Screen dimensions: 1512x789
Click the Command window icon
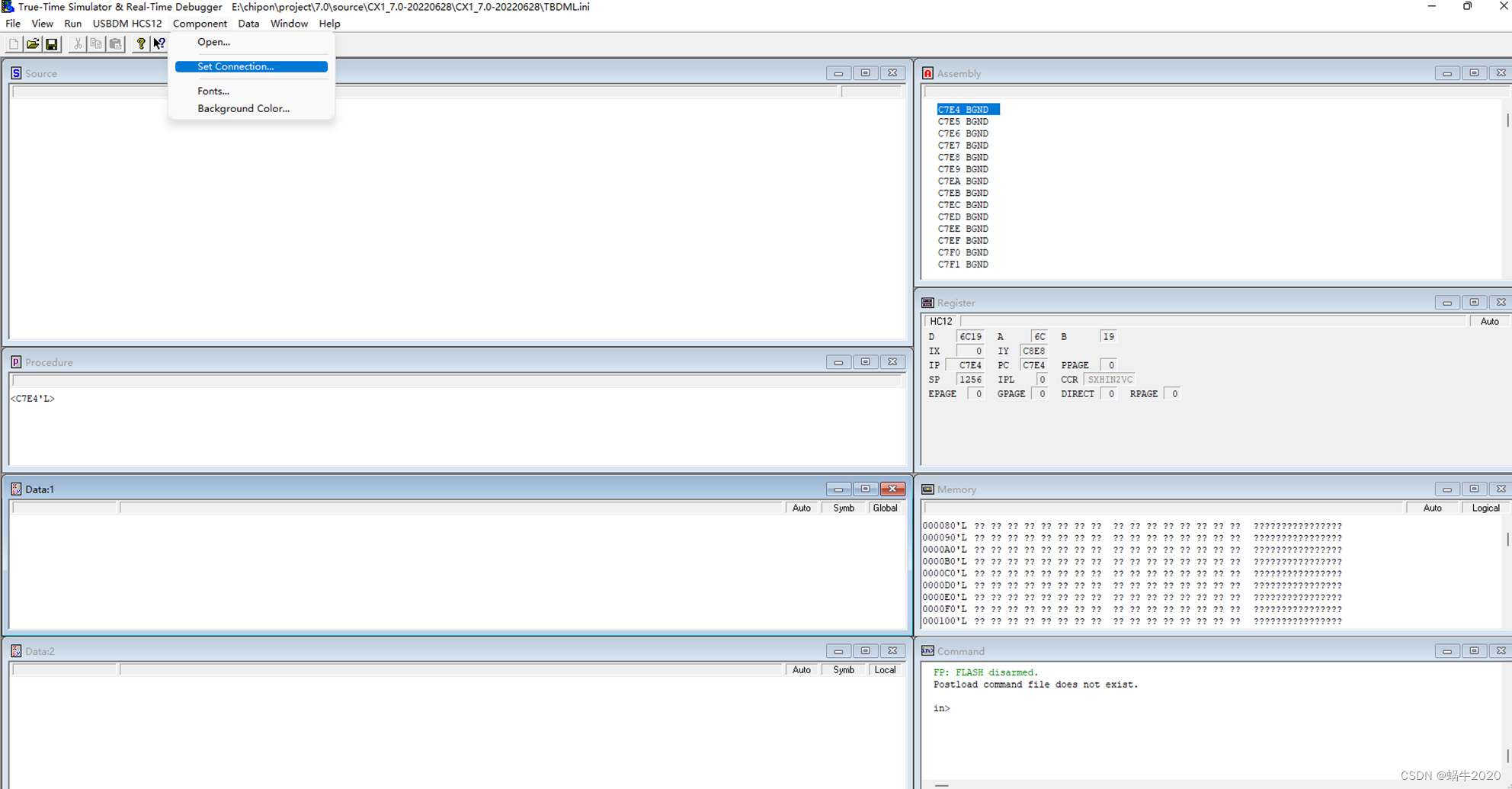(927, 651)
